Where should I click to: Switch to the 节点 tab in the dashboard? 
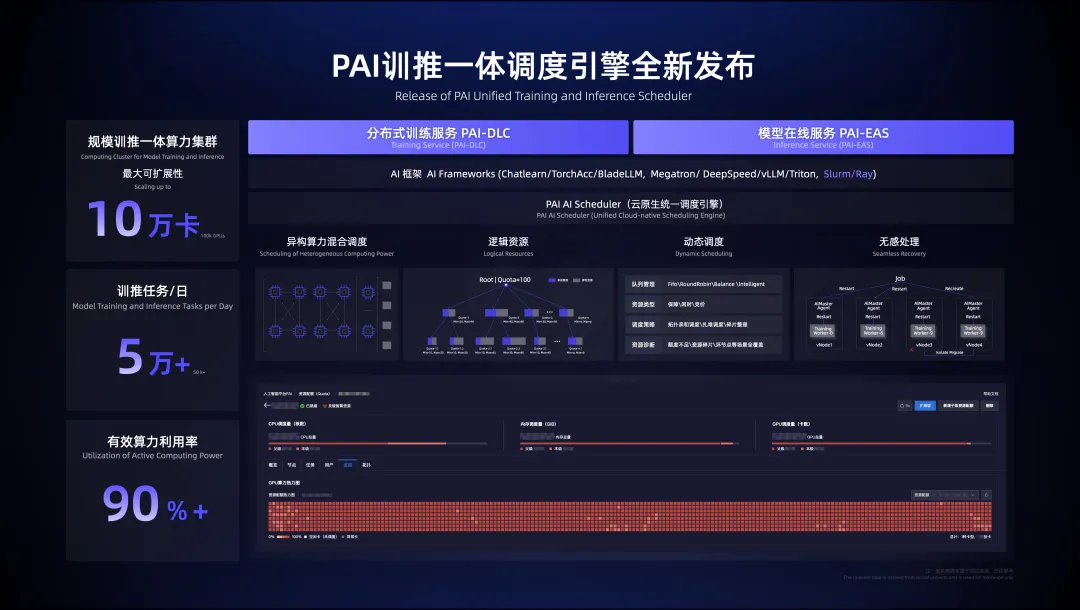pos(293,463)
